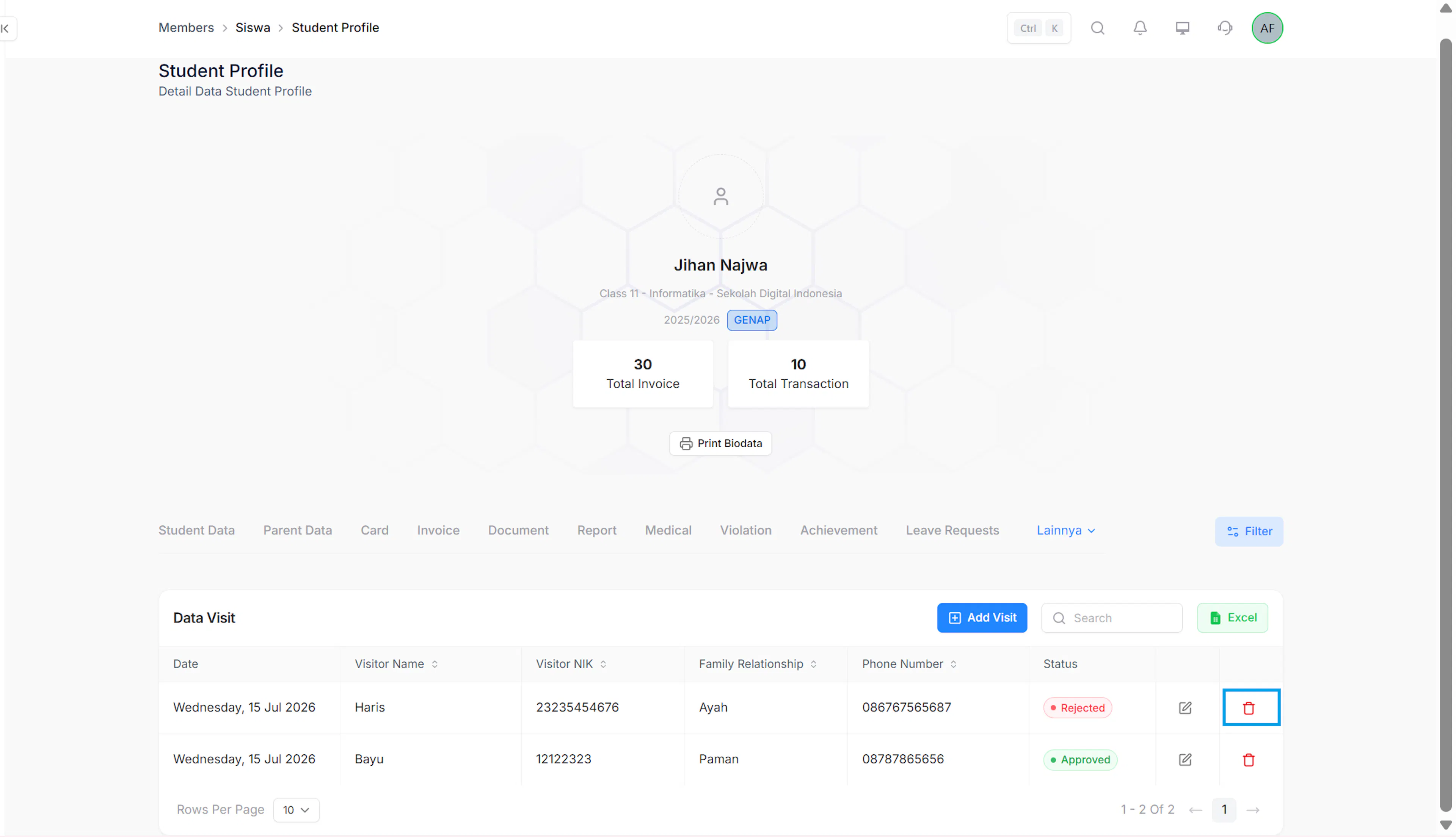Expand the Lainnya tab dropdown
The width and height of the screenshot is (1456, 837).
[x=1066, y=530]
